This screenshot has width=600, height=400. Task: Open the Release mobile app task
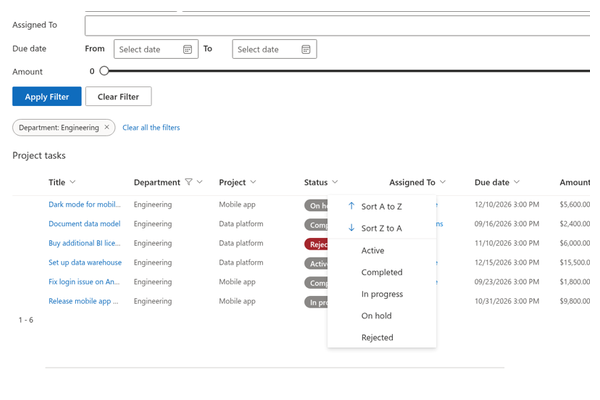pos(83,301)
